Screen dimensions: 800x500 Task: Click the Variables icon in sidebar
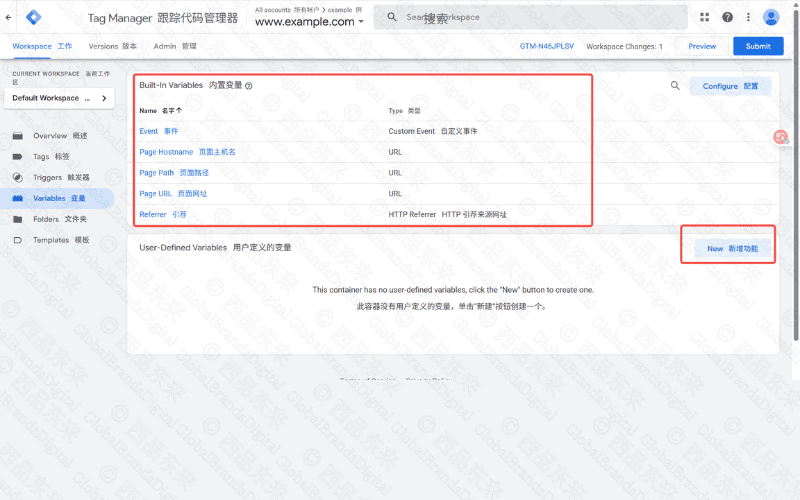pyautogui.click(x=18, y=198)
